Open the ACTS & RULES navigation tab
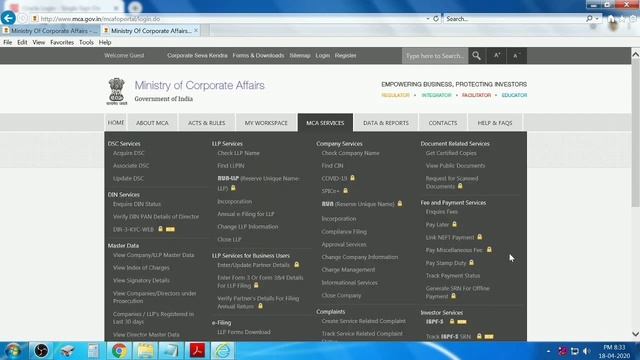640x360 pixels. (x=207, y=123)
